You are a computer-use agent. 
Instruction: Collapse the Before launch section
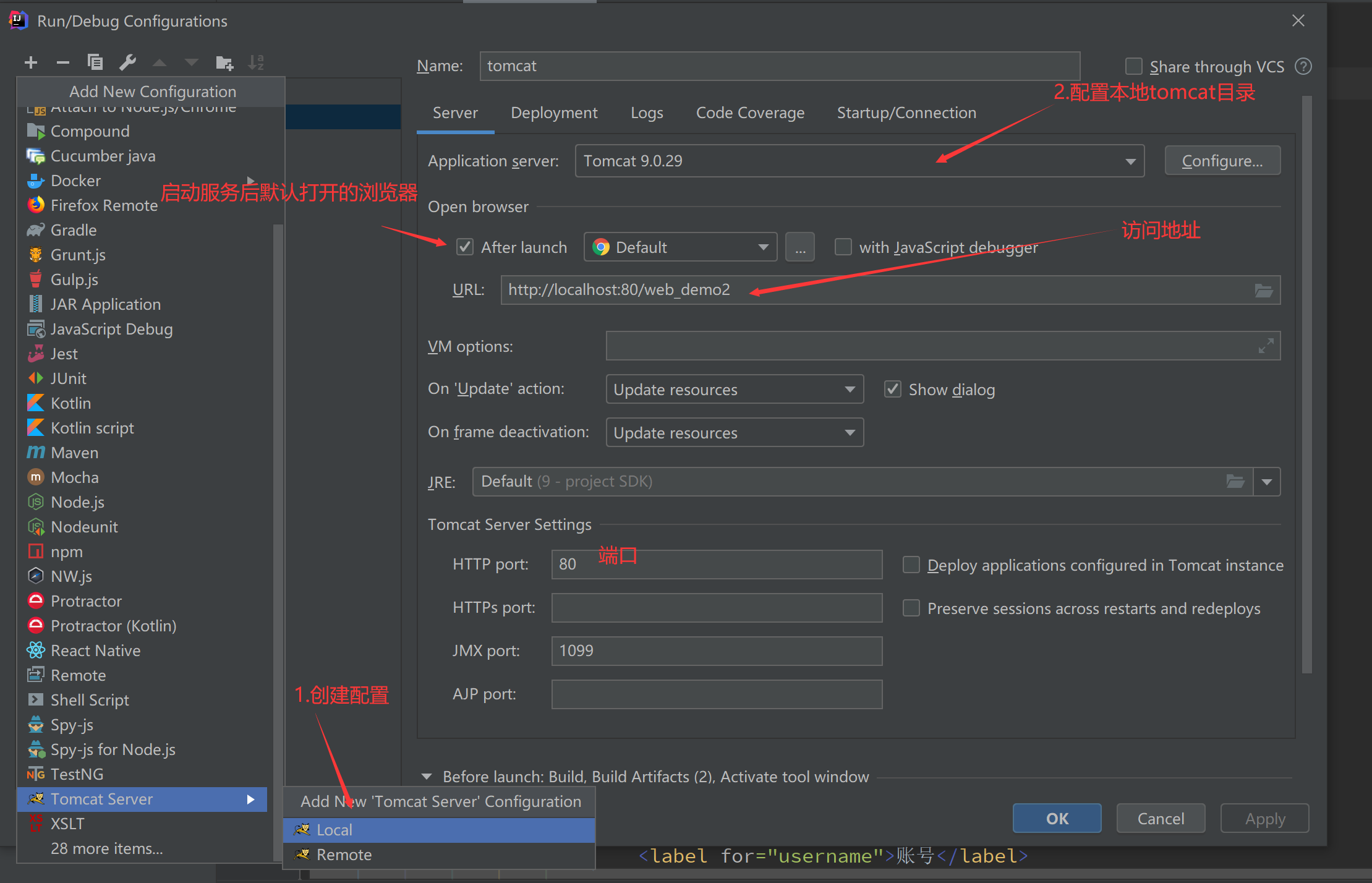427,777
